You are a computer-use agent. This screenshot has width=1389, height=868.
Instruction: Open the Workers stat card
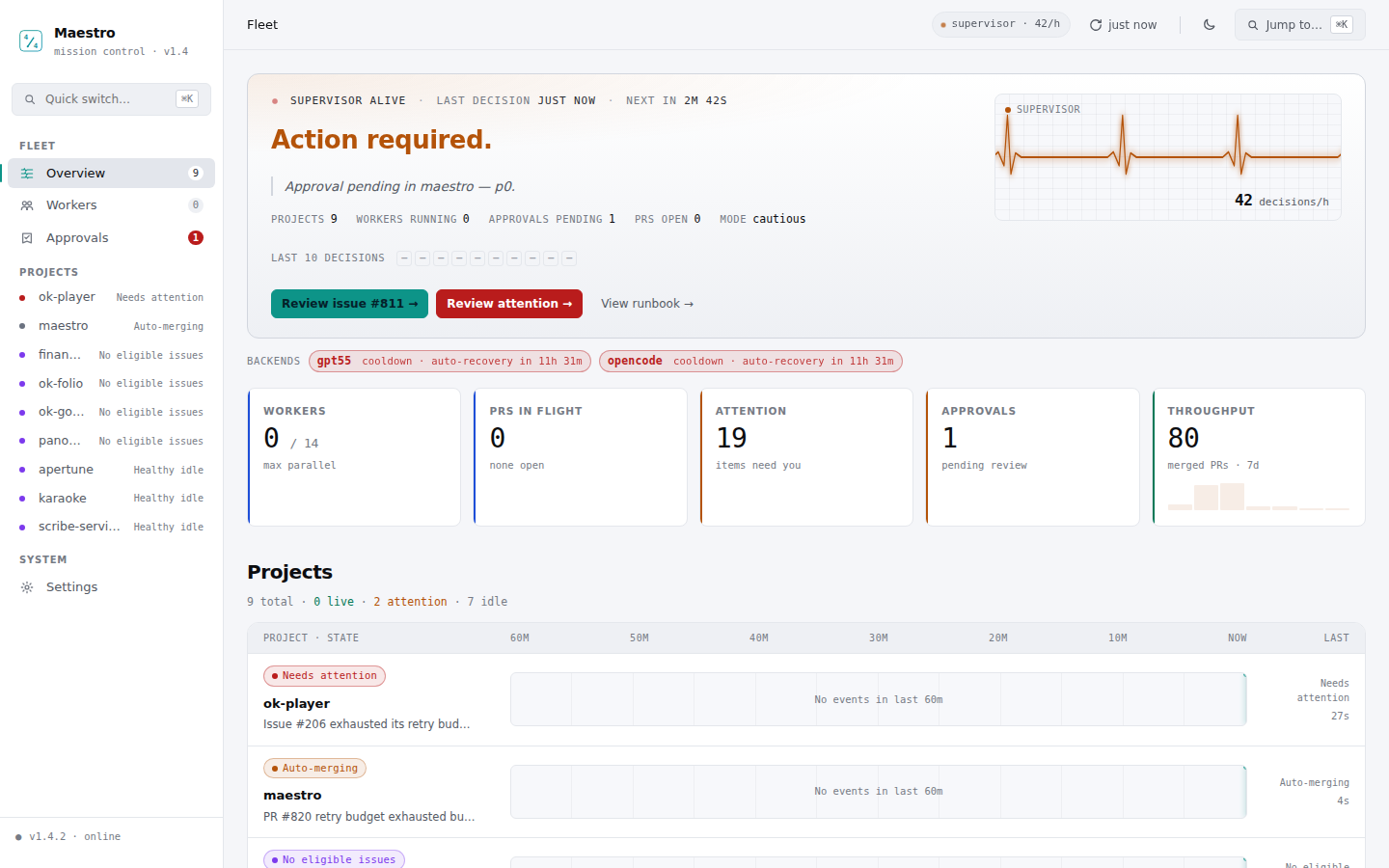[354, 457]
